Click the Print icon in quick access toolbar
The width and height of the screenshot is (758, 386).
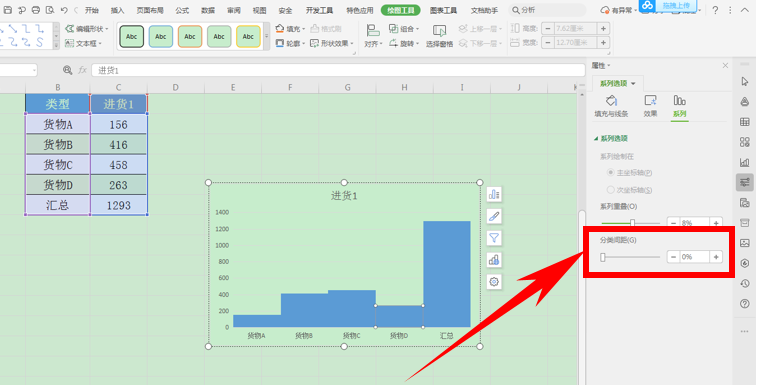(x=36, y=10)
